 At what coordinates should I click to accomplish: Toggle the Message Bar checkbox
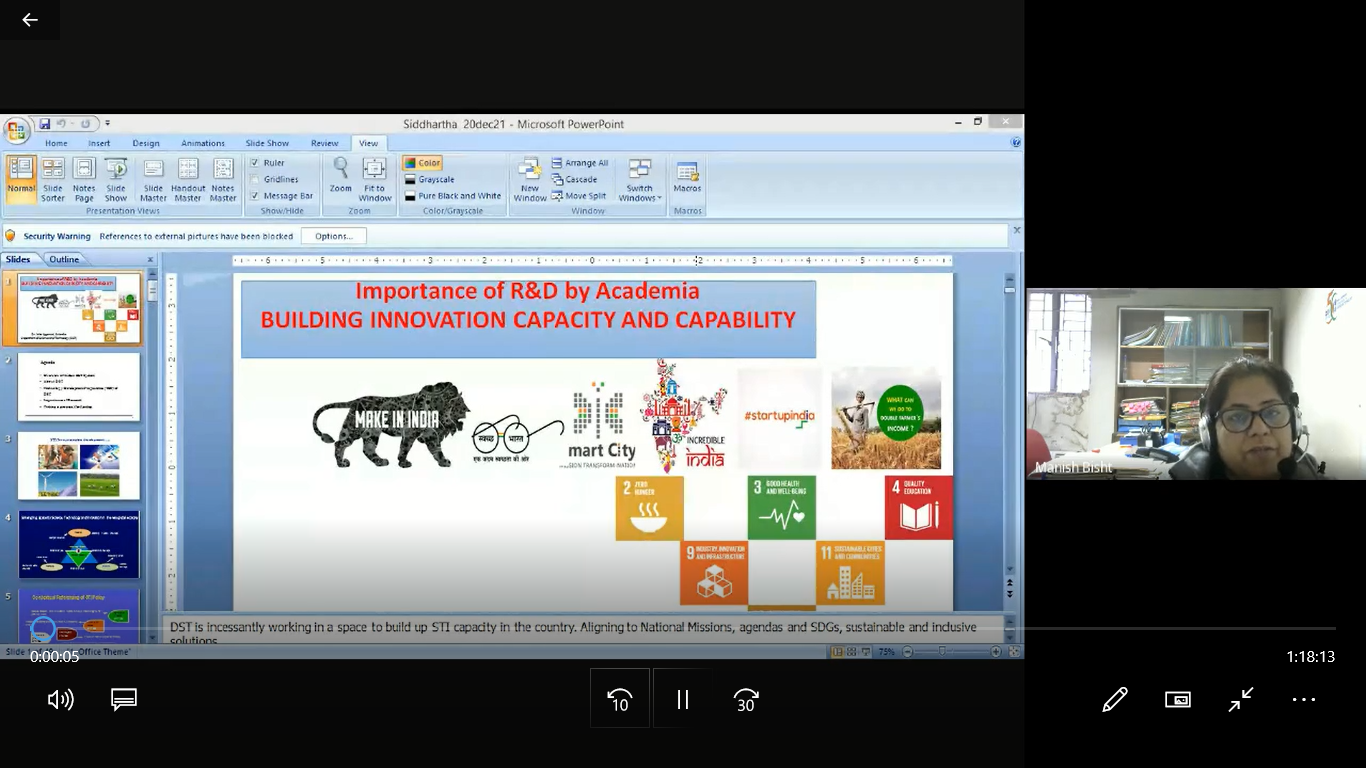tap(255, 196)
